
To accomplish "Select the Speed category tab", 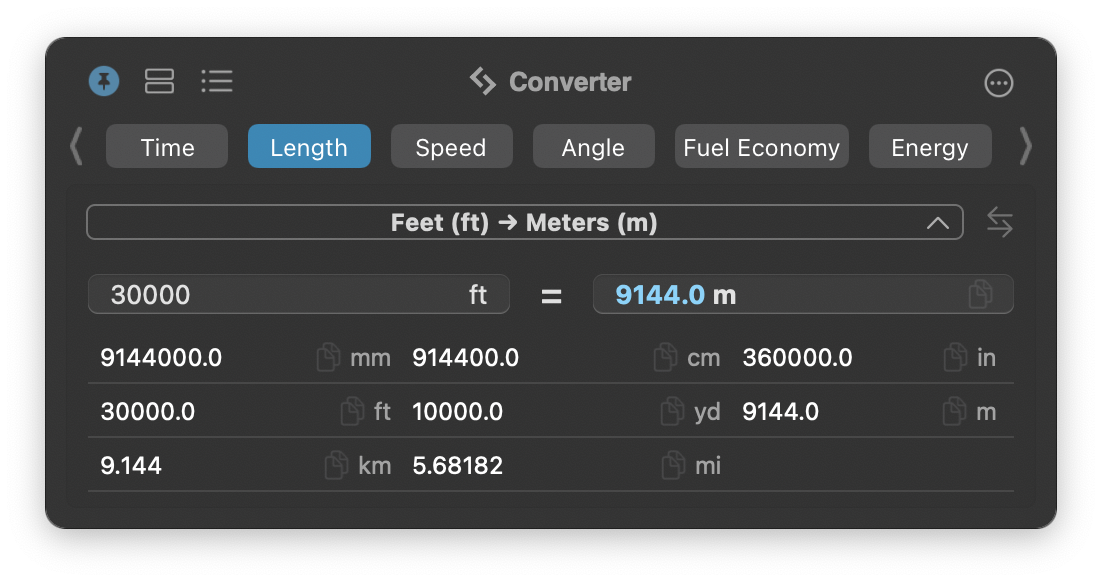I will pos(451,146).
